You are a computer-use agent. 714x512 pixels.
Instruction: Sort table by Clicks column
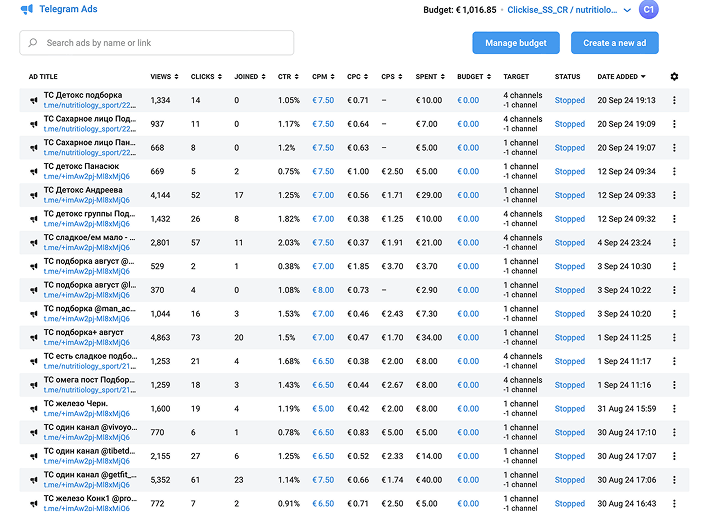[205, 76]
